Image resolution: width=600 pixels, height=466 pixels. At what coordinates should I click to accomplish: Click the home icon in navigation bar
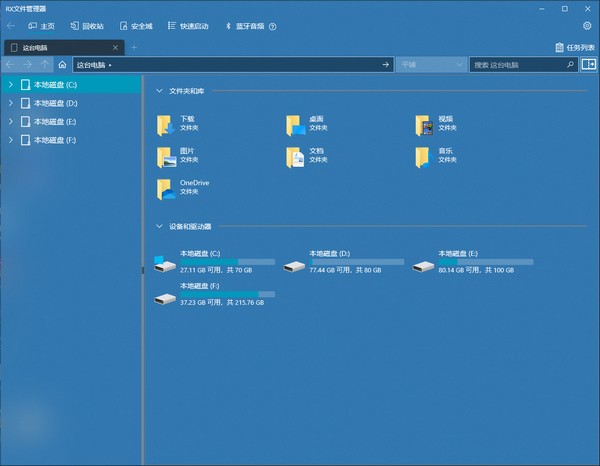pyautogui.click(x=62, y=65)
